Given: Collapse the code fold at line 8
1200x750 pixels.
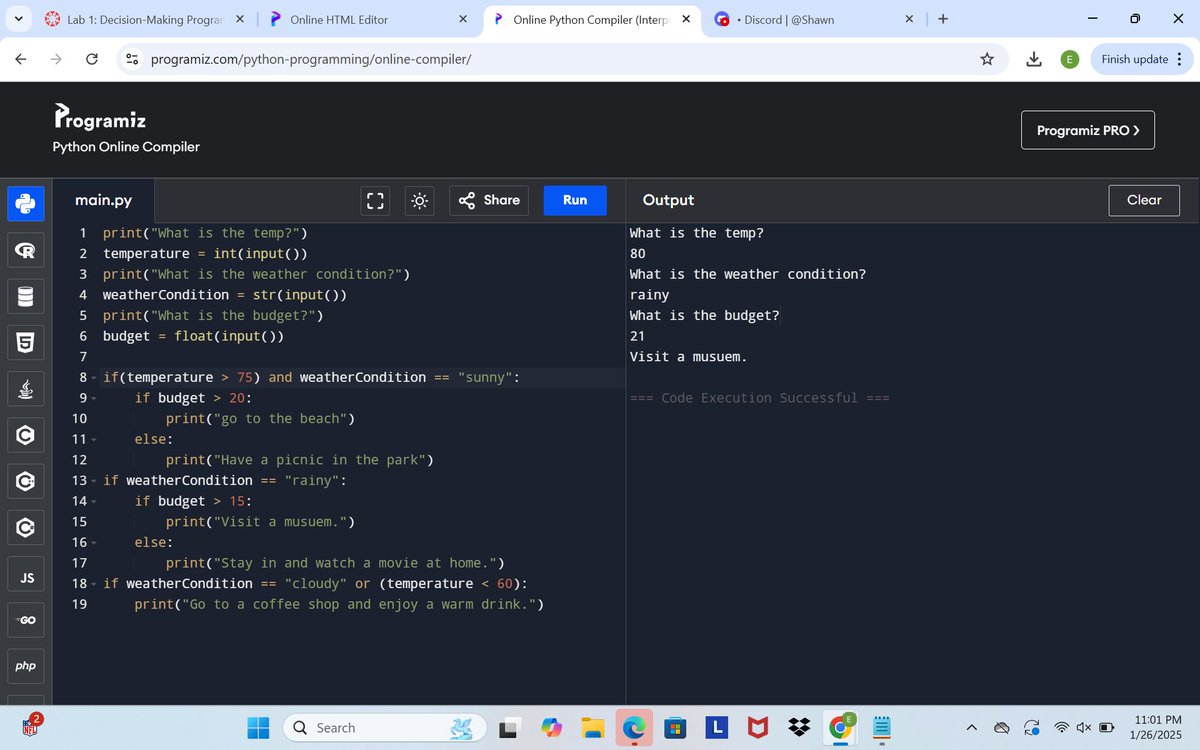Looking at the screenshot, I should click(94, 378).
